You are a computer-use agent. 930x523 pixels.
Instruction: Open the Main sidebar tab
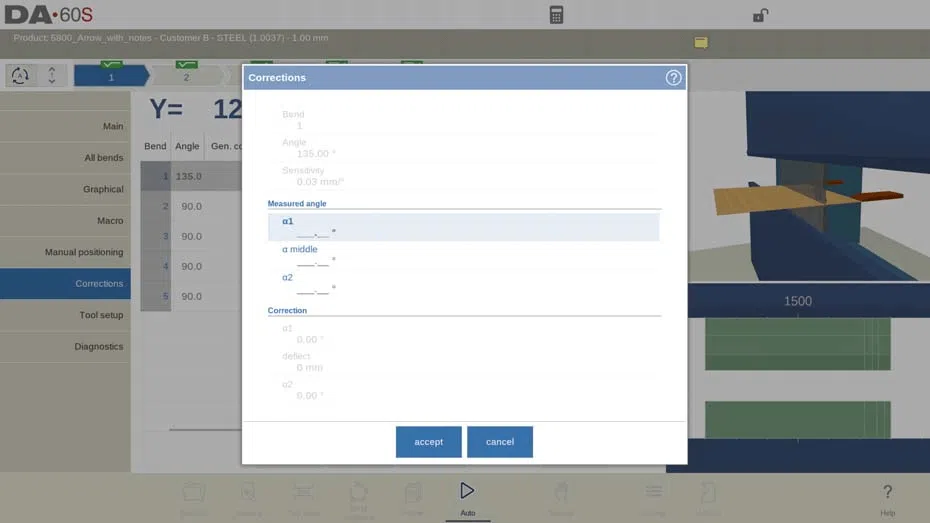[65, 126]
